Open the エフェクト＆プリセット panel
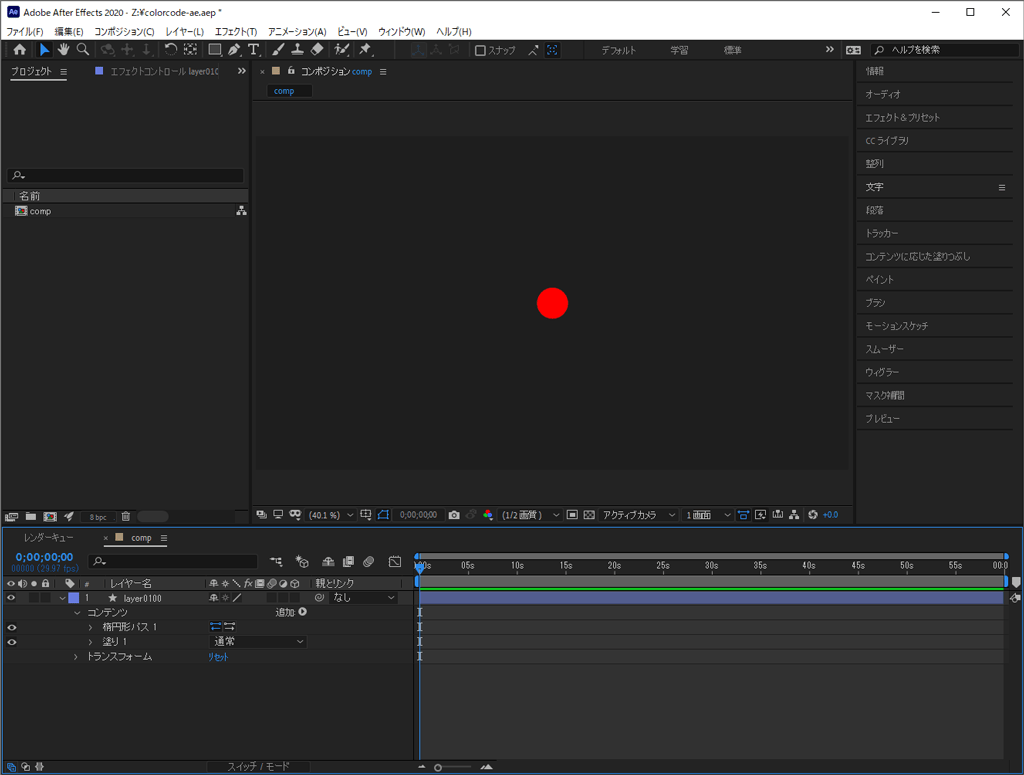 pyautogui.click(x=903, y=118)
